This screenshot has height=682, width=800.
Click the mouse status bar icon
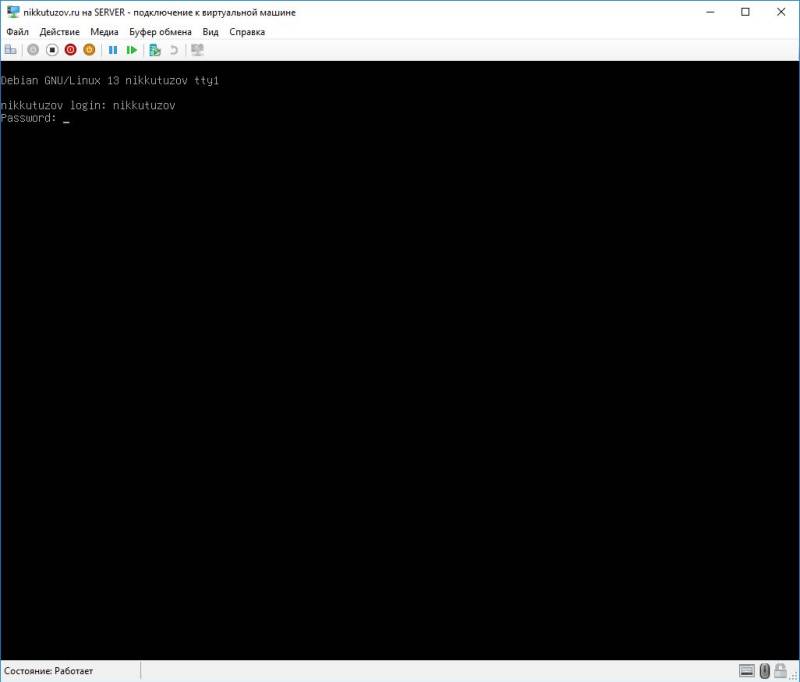764,671
